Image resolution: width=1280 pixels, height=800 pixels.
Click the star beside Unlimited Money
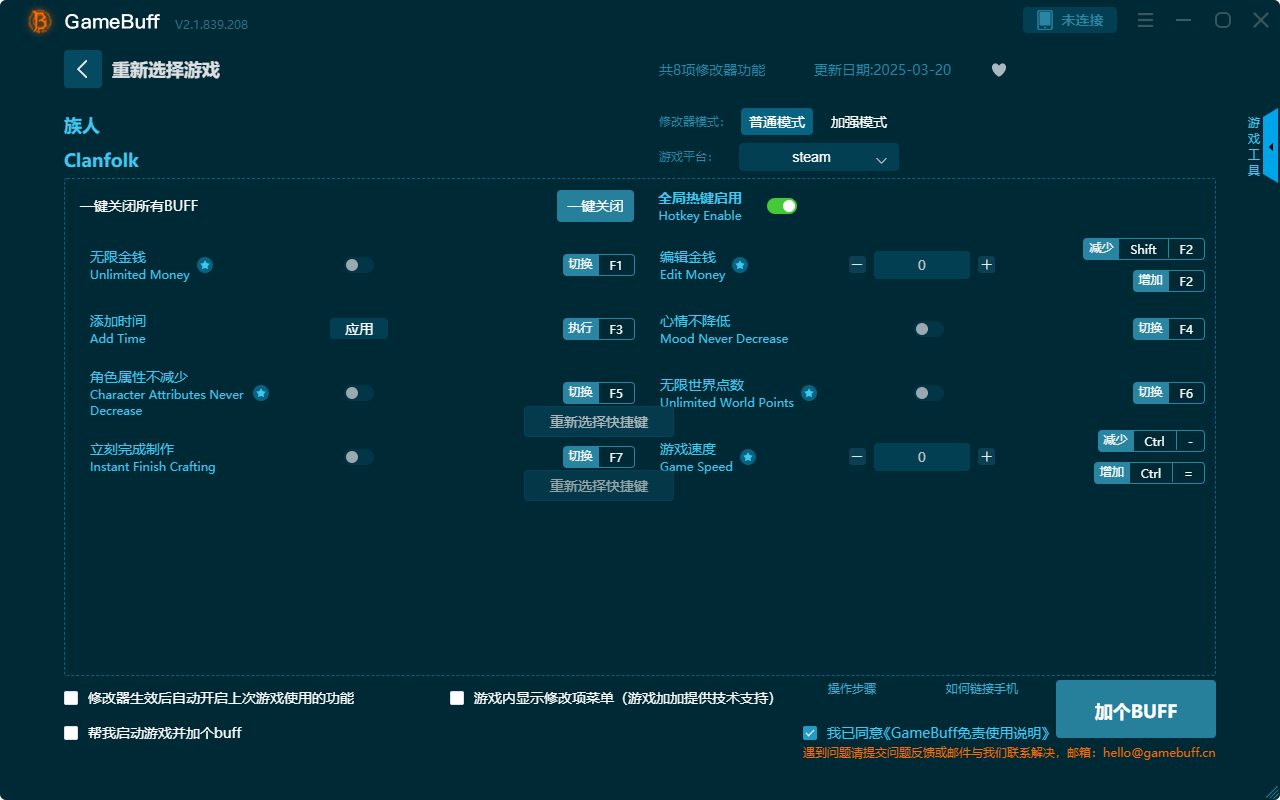point(205,266)
